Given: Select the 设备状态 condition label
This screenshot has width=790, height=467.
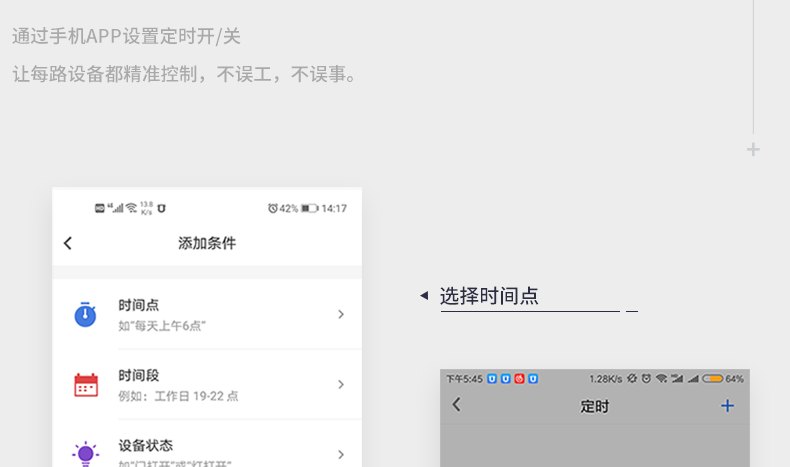Looking at the screenshot, I should pyautogui.click(x=145, y=445).
